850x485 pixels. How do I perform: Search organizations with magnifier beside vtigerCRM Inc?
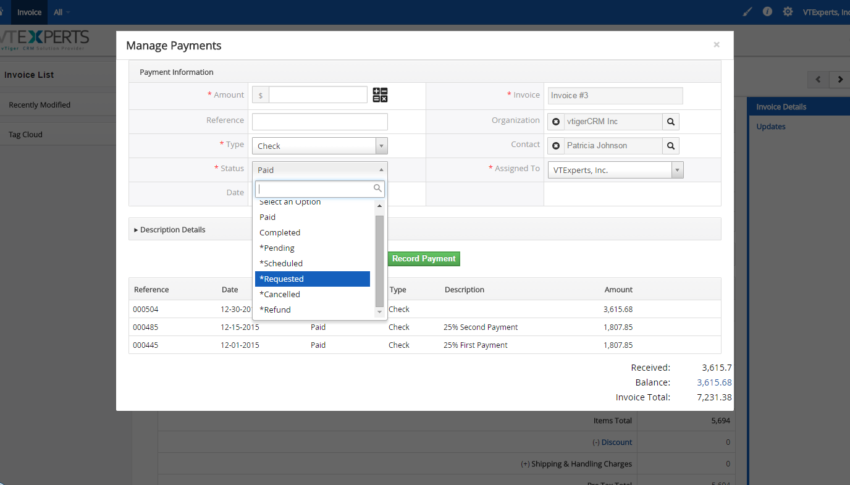coord(671,121)
